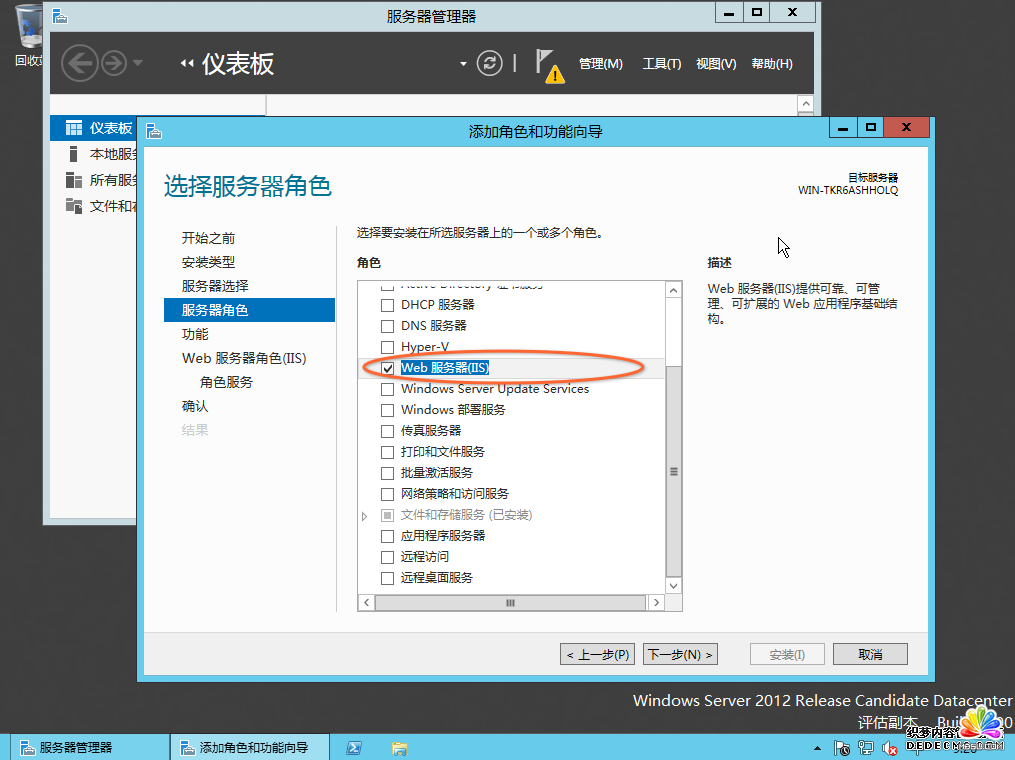
Task: Open the dropdown arrow left of refresh
Action: (x=463, y=64)
